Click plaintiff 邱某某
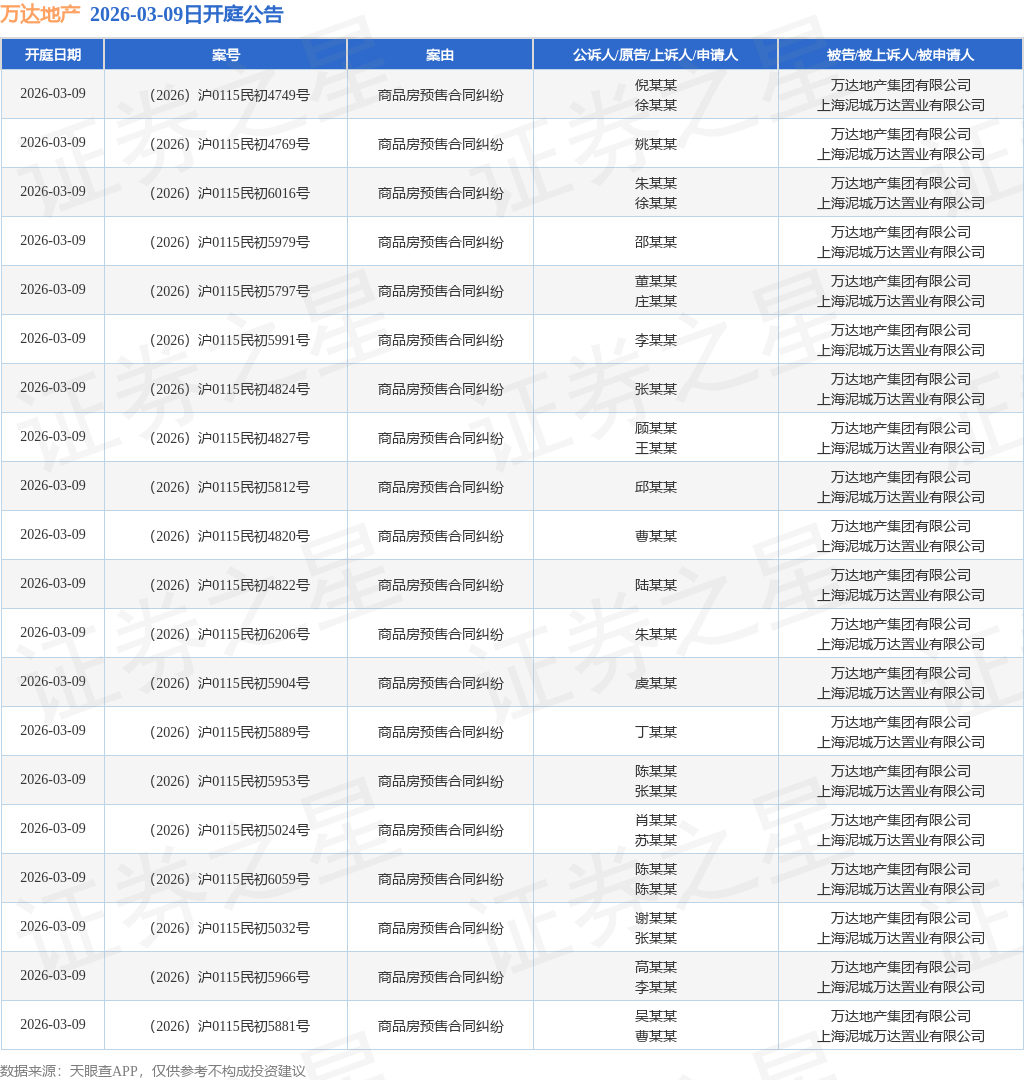The width and height of the screenshot is (1024, 1080). pos(656,487)
